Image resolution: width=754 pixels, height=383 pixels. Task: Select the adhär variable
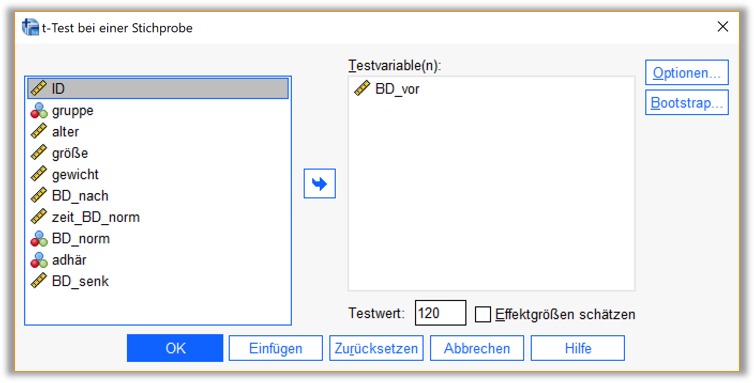[158, 259]
